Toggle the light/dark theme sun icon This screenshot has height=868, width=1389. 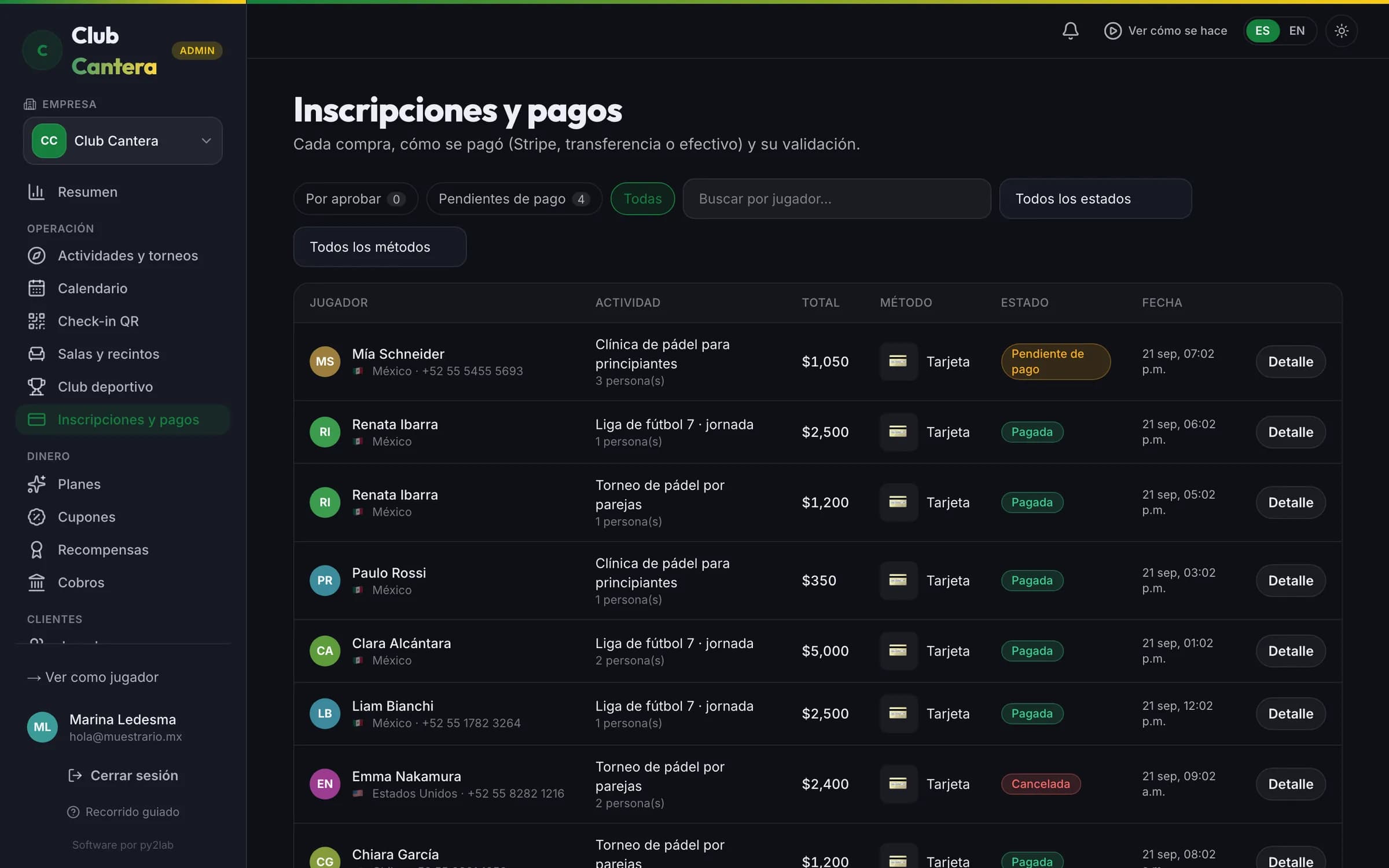[1341, 31]
